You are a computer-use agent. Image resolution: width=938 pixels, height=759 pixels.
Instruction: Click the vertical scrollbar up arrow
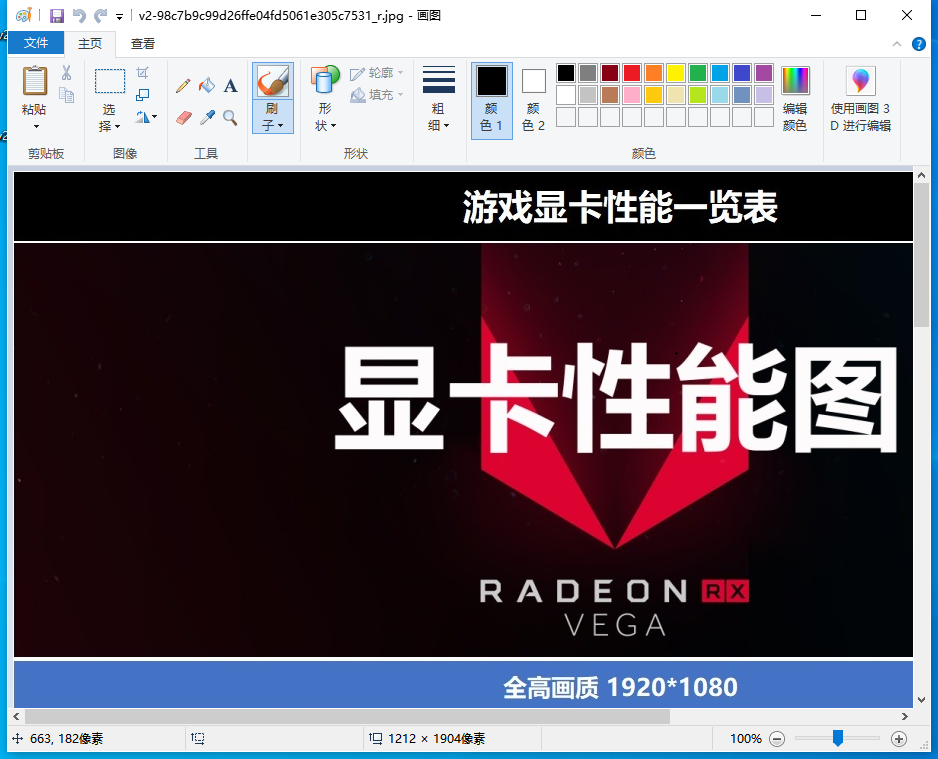pos(921,176)
